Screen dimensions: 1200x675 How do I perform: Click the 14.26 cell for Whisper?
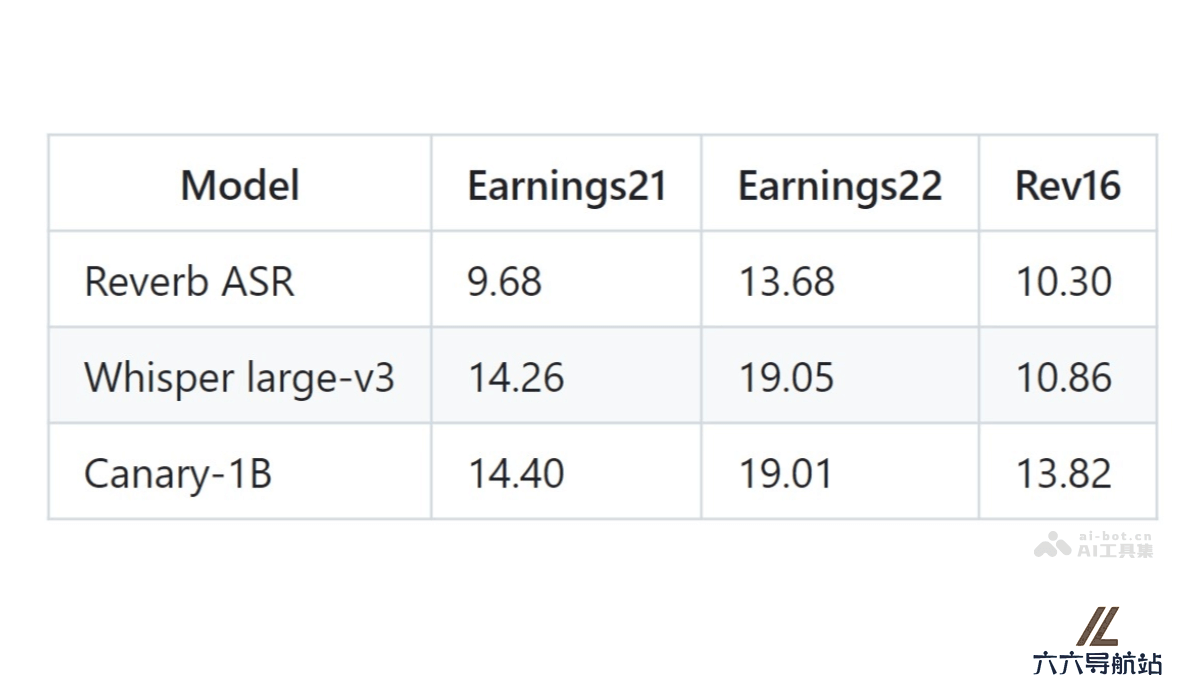pos(516,378)
